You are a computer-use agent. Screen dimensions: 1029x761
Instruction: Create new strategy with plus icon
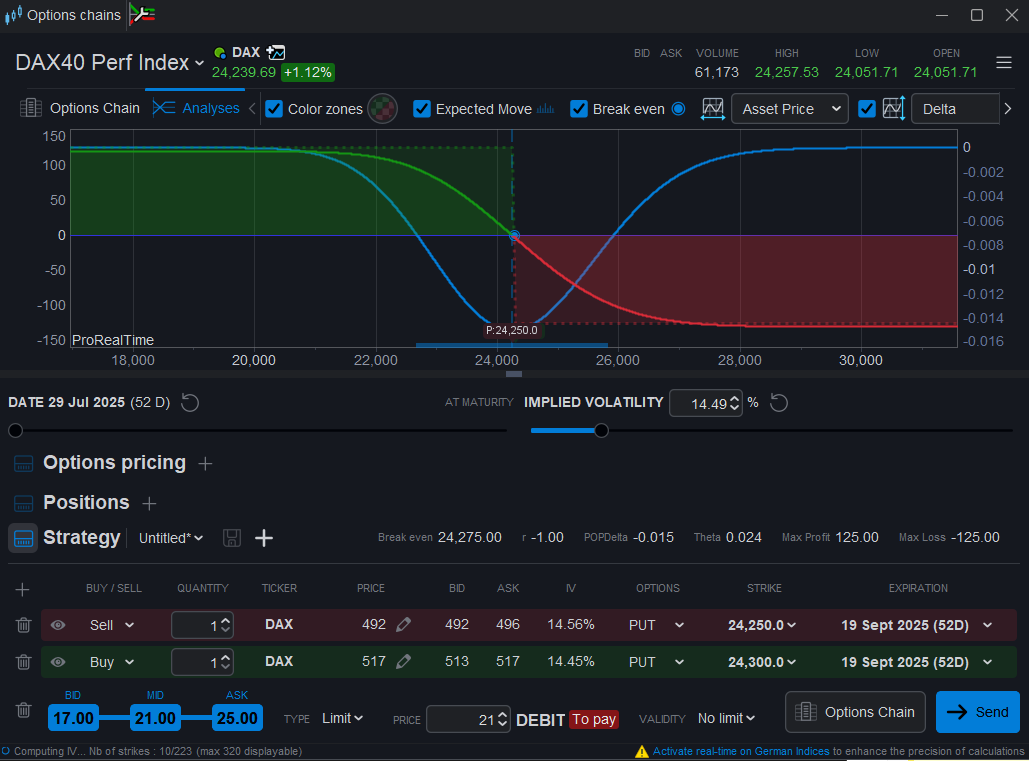tap(264, 538)
